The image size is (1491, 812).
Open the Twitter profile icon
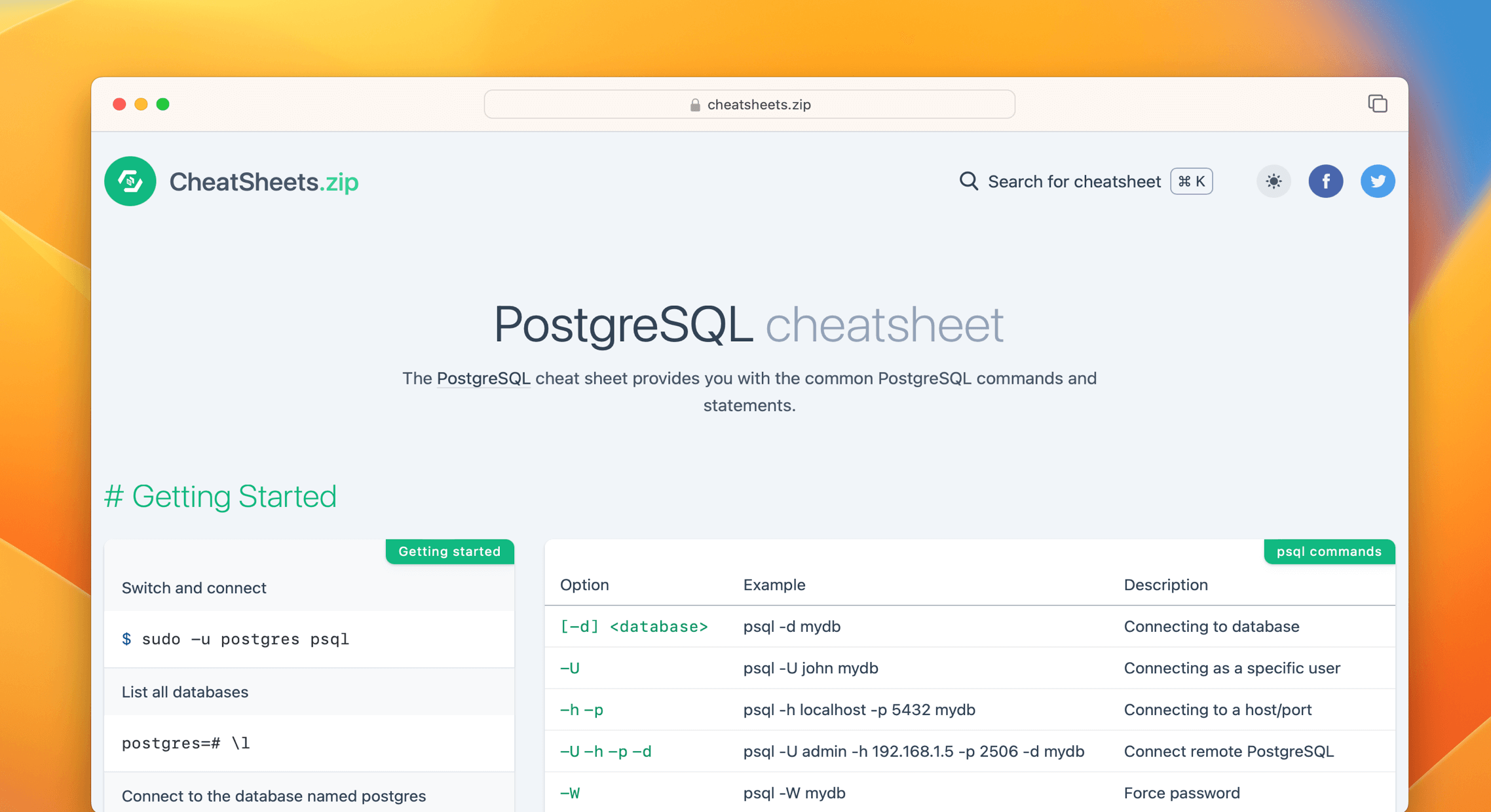(1378, 181)
